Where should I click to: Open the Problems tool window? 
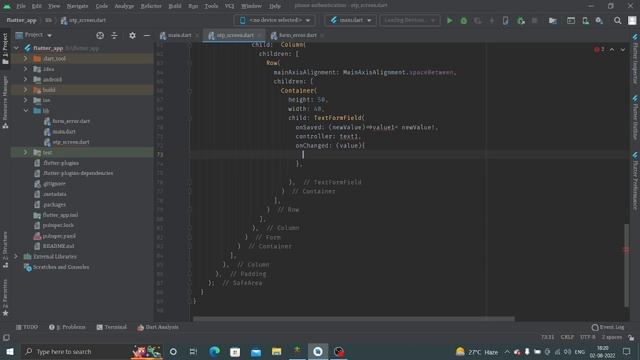pyautogui.click(x=67, y=327)
